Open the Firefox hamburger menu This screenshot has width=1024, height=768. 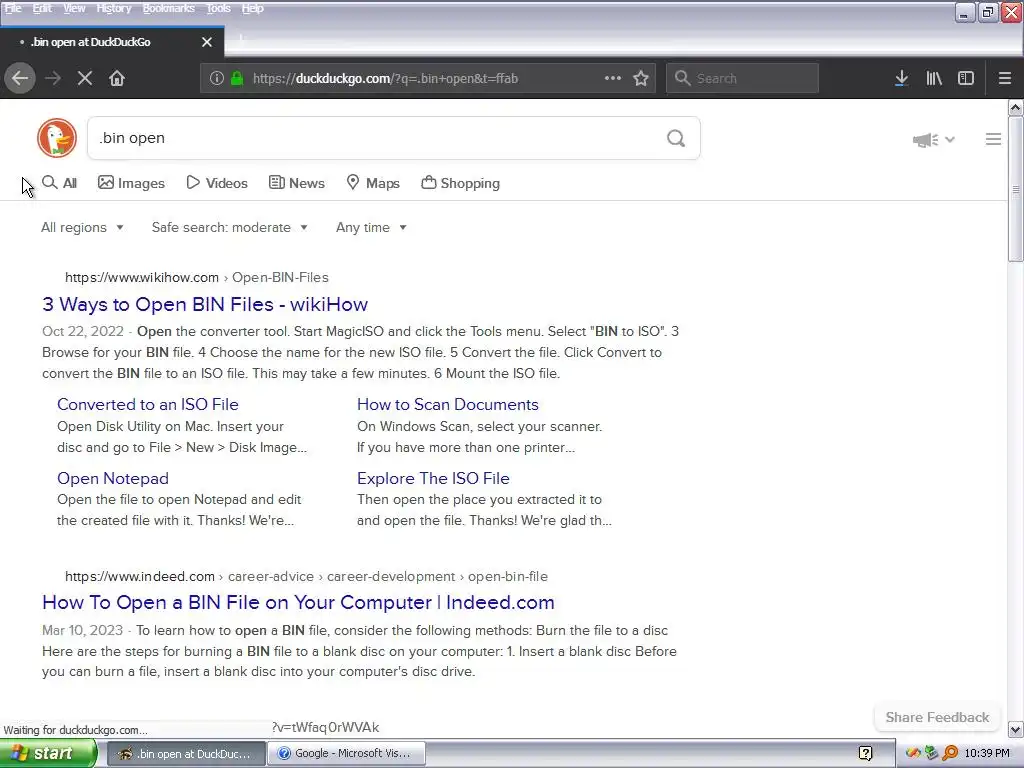point(1005,78)
